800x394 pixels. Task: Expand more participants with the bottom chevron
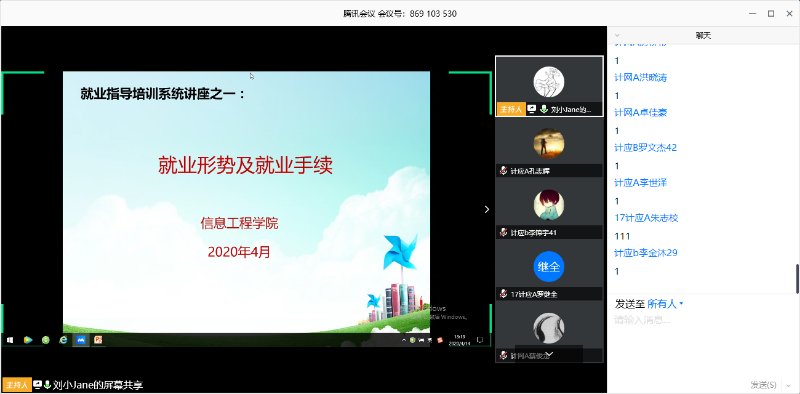click(x=549, y=355)
